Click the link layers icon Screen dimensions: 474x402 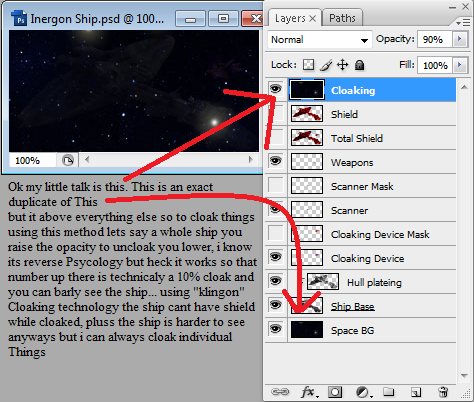280,392
